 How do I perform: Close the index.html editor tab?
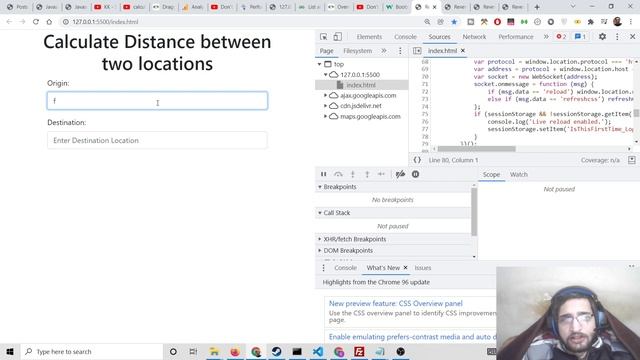[462, 51]
